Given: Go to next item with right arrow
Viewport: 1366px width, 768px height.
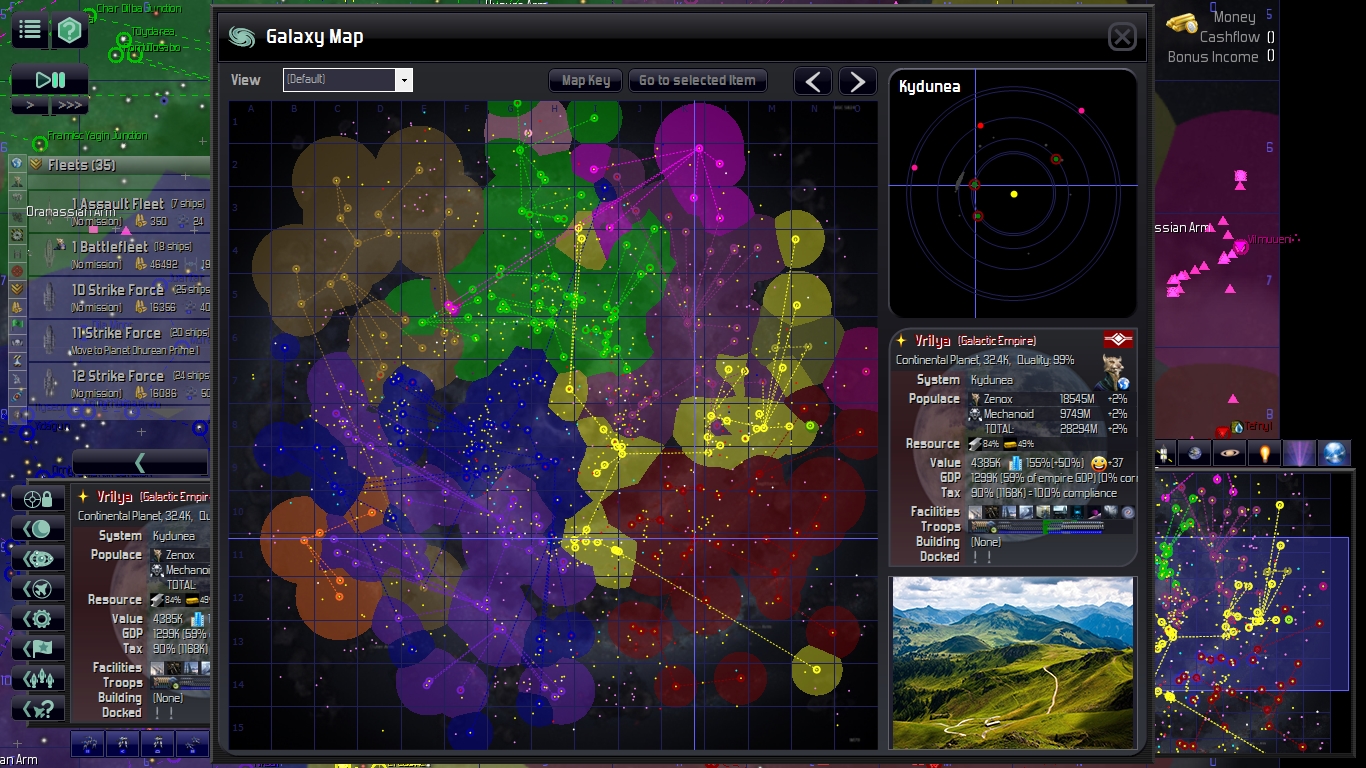Looking at the screenshot, I should coord(857,81).
